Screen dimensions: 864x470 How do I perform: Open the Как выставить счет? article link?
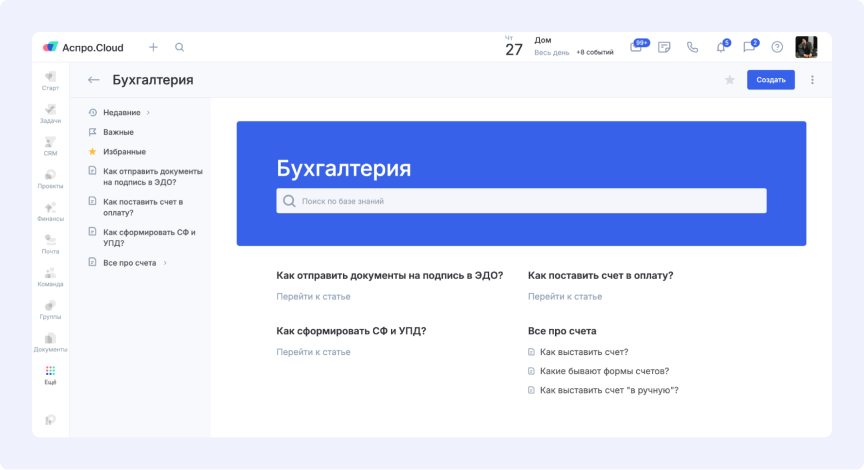click(583, 352)
